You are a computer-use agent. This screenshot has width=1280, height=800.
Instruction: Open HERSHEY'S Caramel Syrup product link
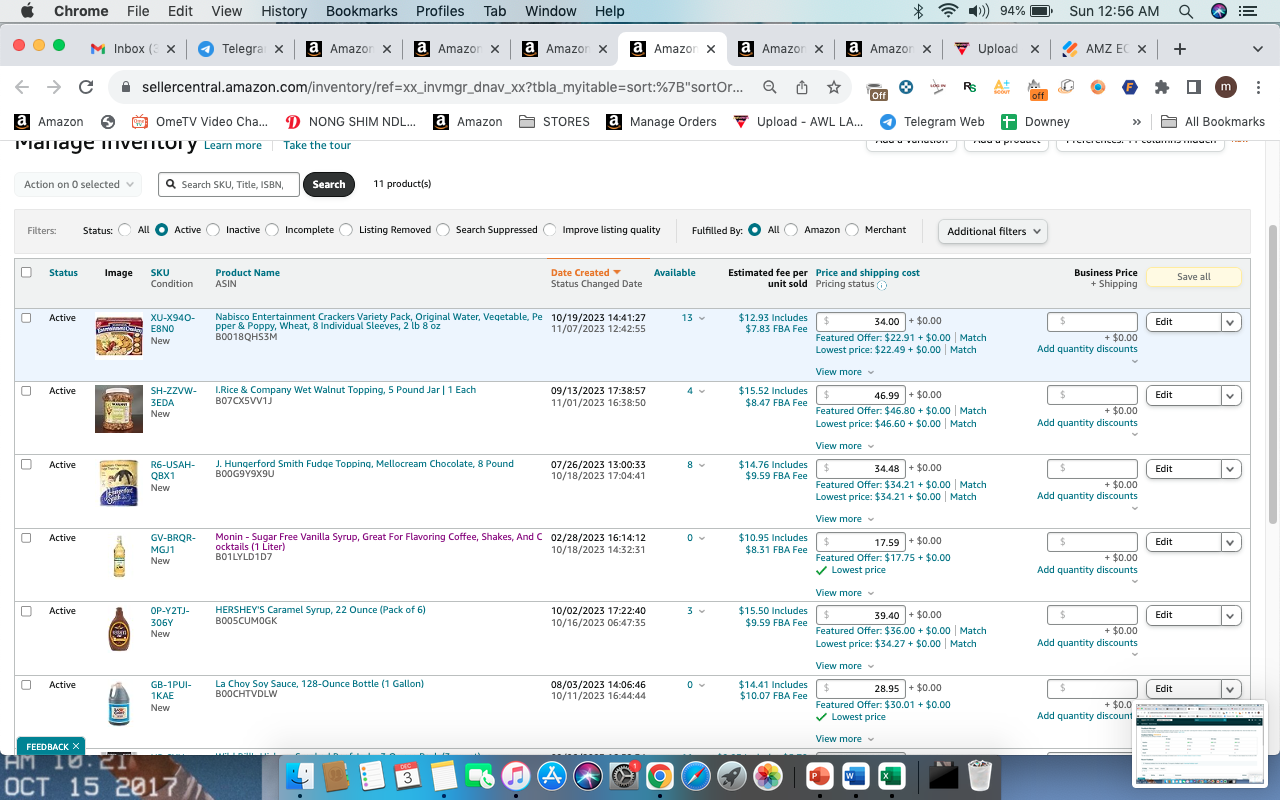click(x=320, y=610)
